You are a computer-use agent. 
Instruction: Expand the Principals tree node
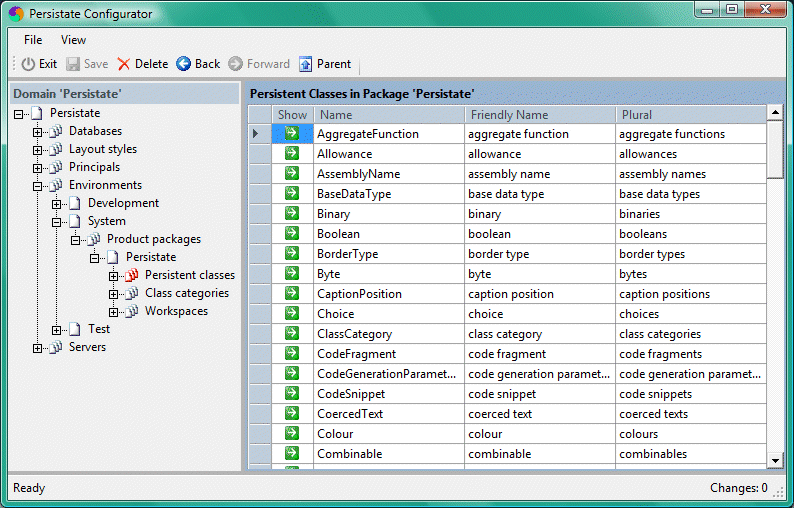(x=37, y=168)
